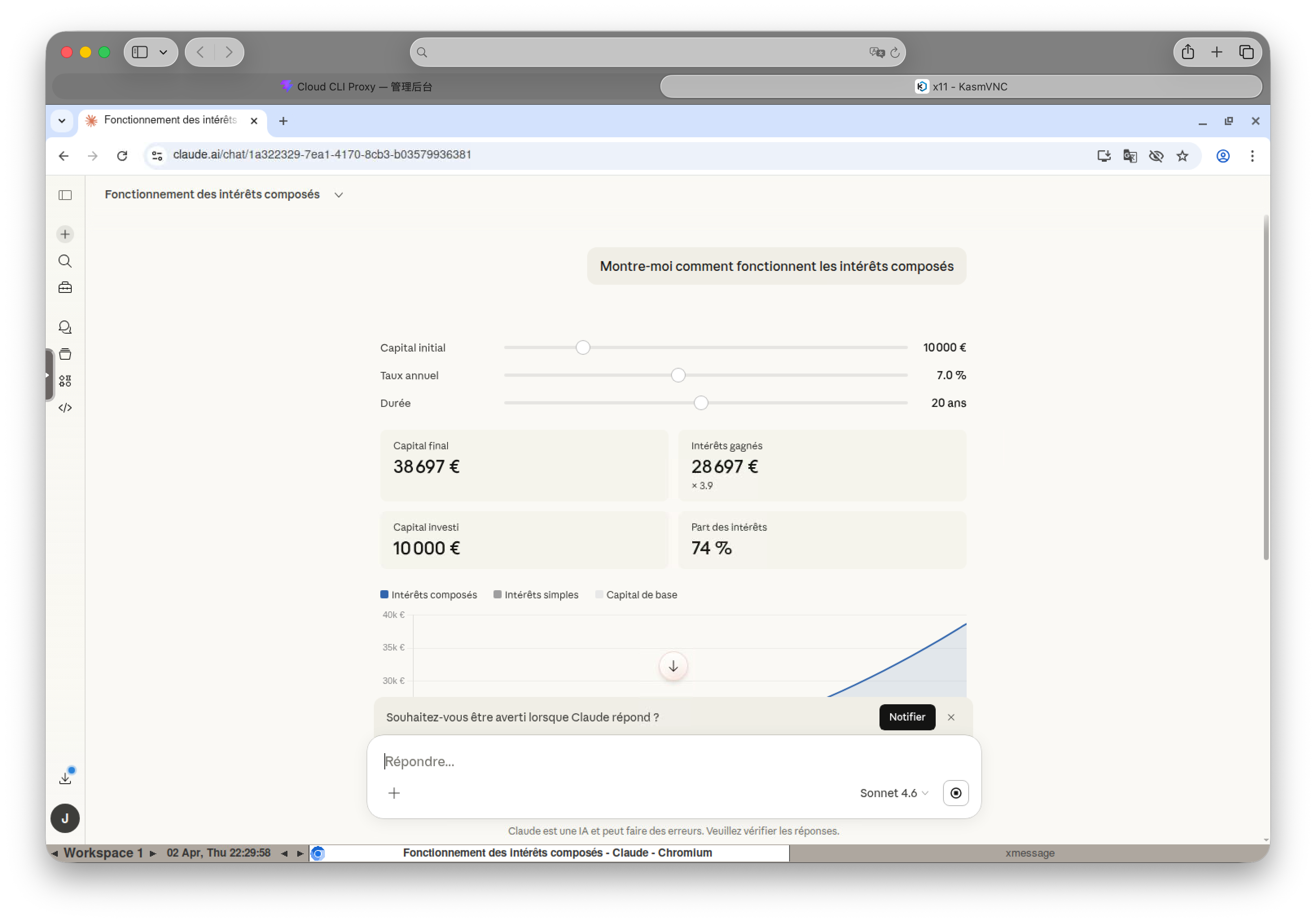Click the Capital initial slider handle
This screenshot has width=1316, height=923.
[x=582, y=347]
